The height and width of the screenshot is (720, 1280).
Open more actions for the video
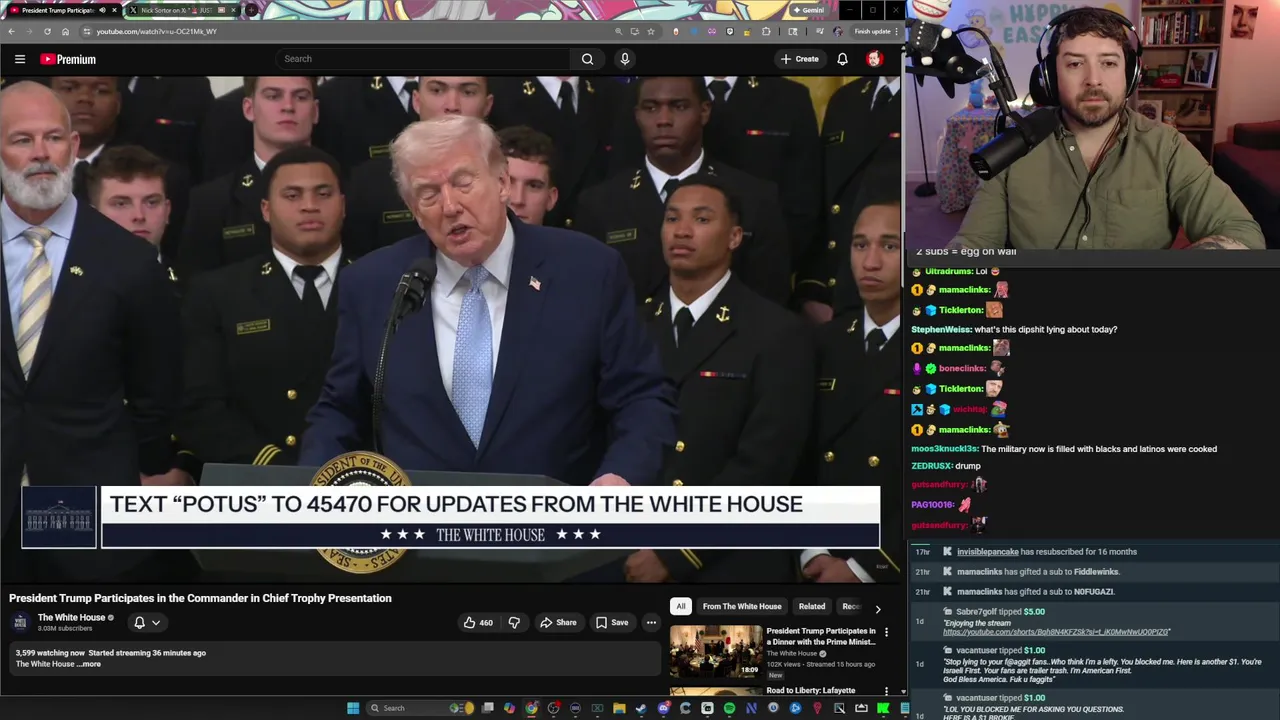(x=651, y=622)
